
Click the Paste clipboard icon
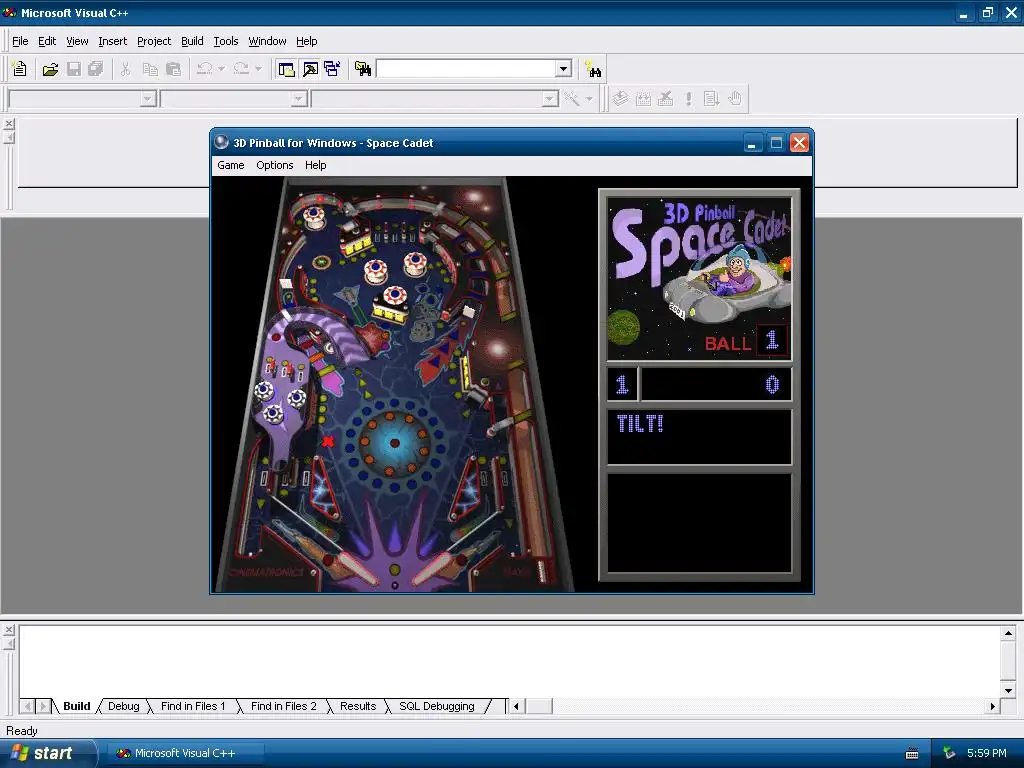click(x=173, y=69)
